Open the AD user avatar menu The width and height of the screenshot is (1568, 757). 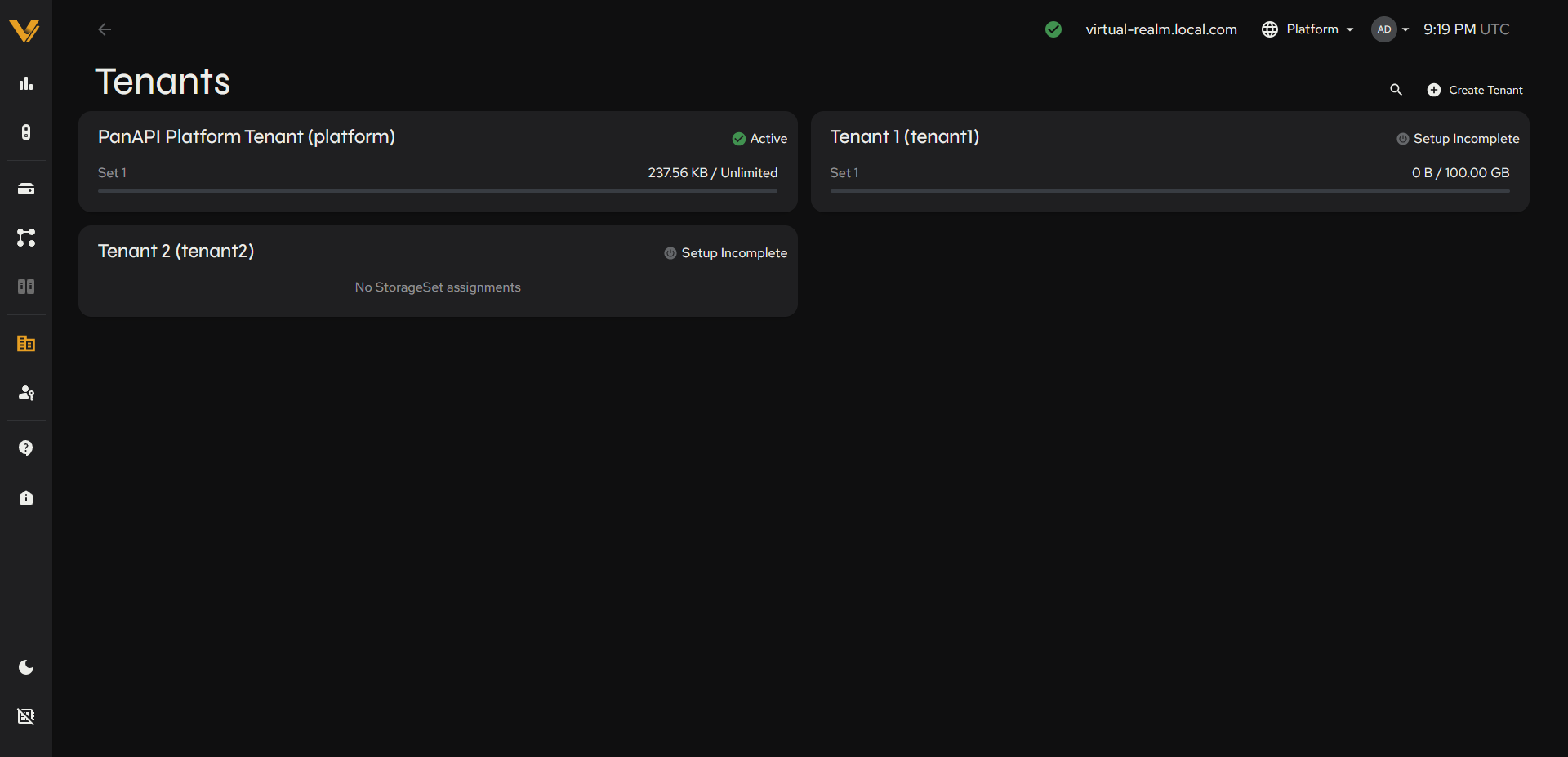point(1390,29)
